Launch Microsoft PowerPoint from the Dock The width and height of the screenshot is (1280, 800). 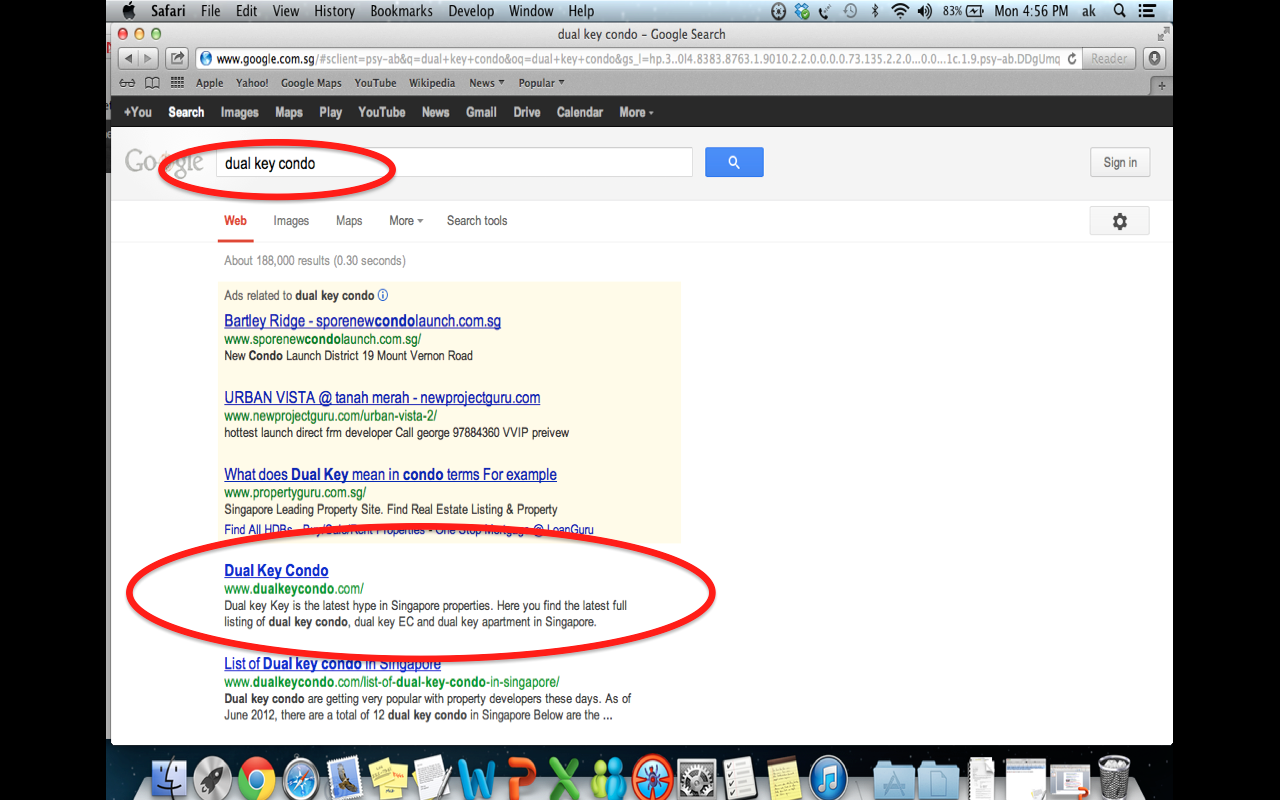520,778
